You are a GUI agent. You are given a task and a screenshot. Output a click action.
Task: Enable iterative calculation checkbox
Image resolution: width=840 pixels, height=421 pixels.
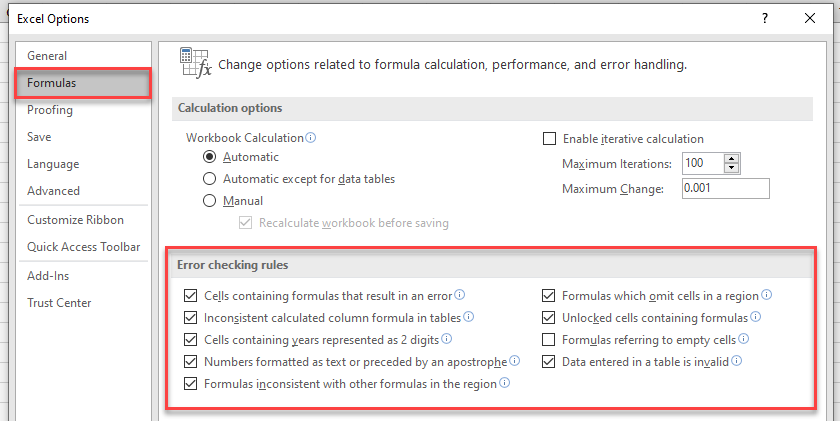click(x=550, y=139)
